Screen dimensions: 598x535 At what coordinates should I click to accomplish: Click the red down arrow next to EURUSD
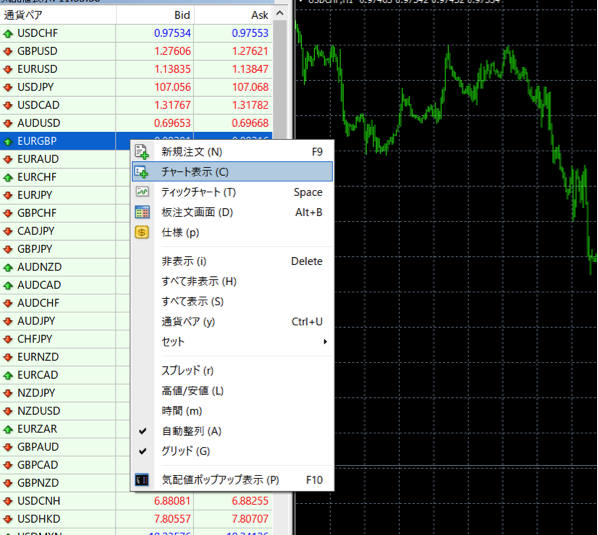click(x=8, y=69)
